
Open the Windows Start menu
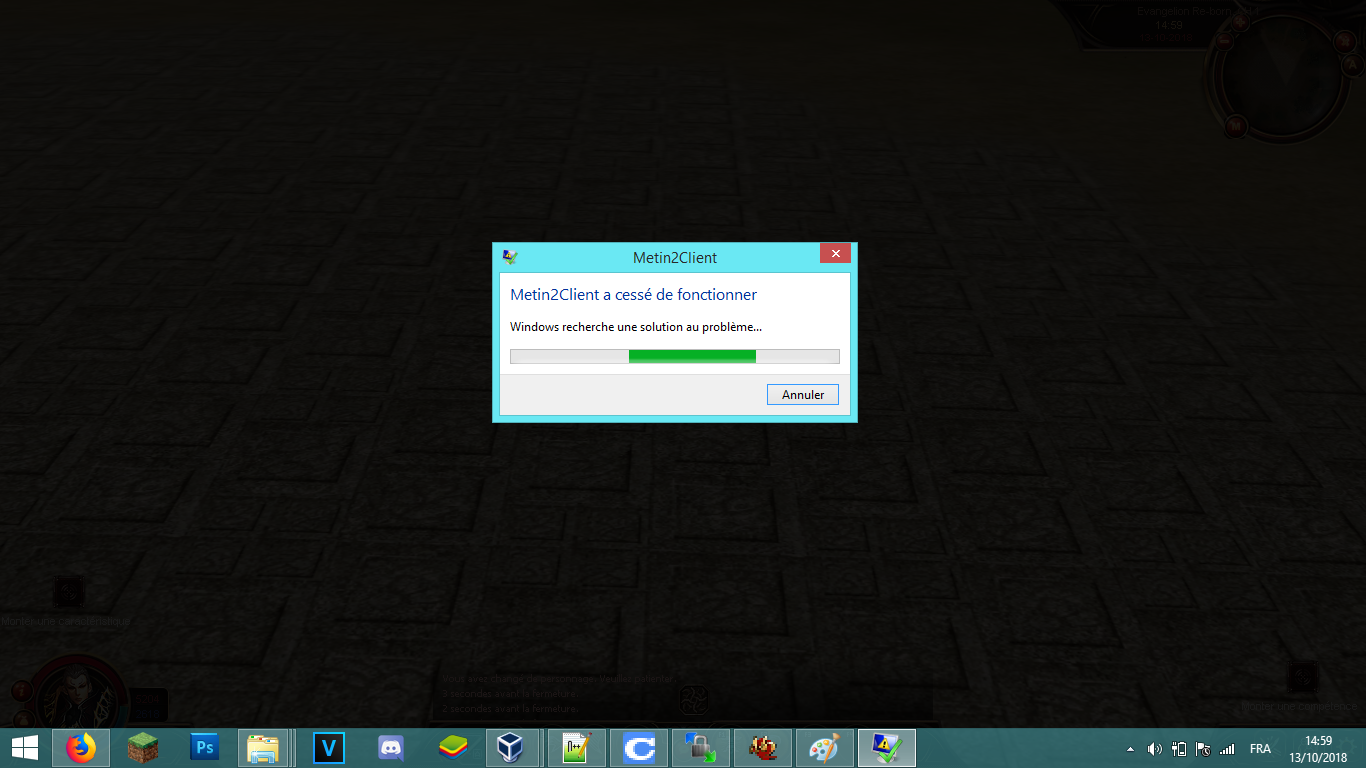(25, 748)
